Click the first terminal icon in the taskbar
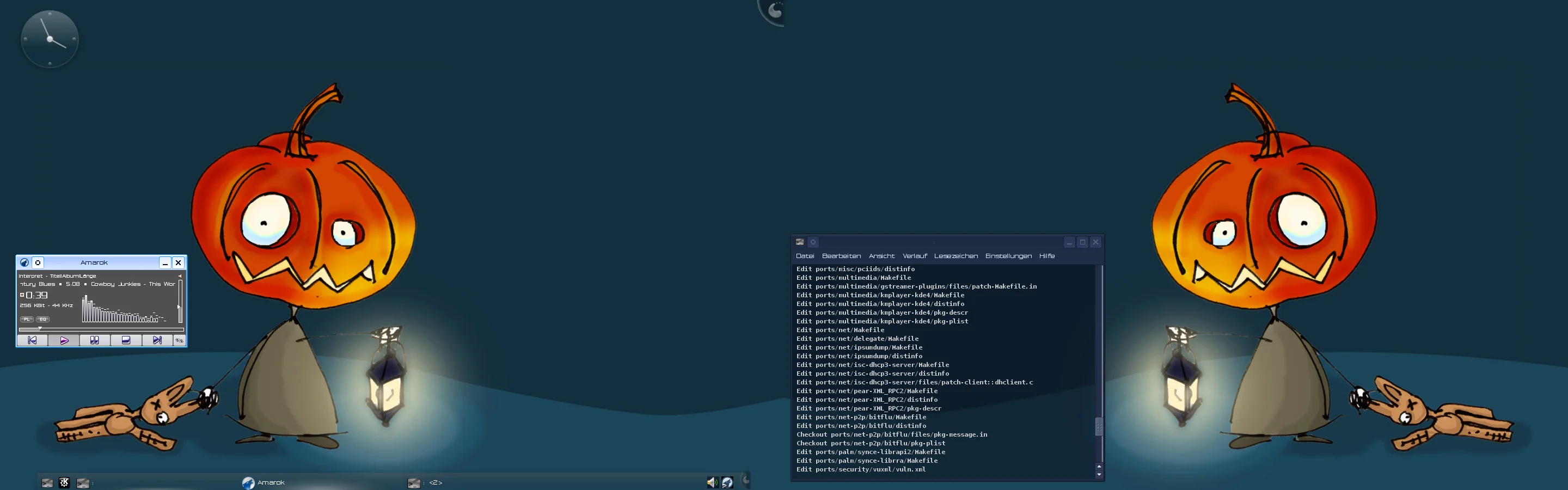The width and height of the screenshot is (1568, 490). tap(47, 483)
